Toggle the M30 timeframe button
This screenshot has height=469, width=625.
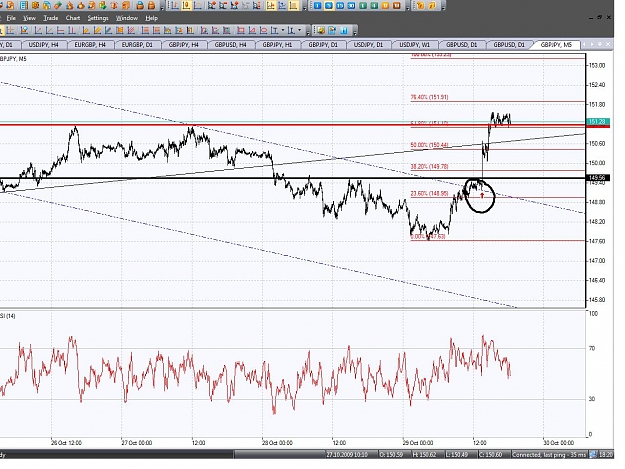351,6
